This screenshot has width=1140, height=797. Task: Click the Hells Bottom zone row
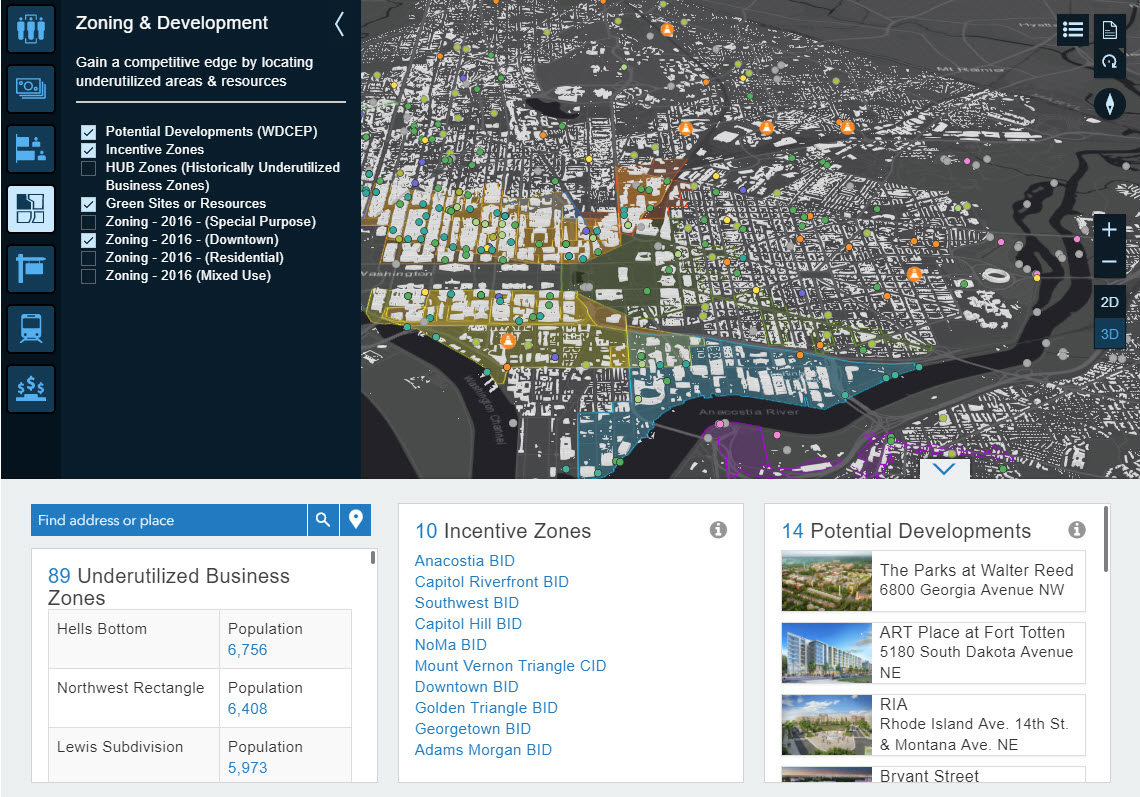[x=200, y=639]
